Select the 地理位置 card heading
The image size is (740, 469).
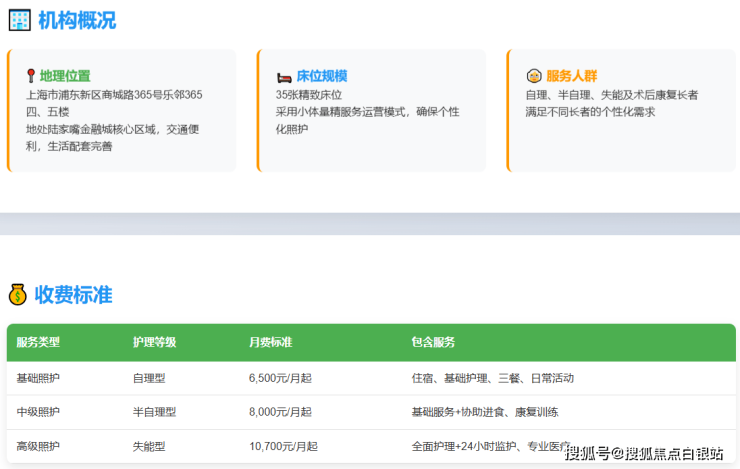tap(65, 76)
